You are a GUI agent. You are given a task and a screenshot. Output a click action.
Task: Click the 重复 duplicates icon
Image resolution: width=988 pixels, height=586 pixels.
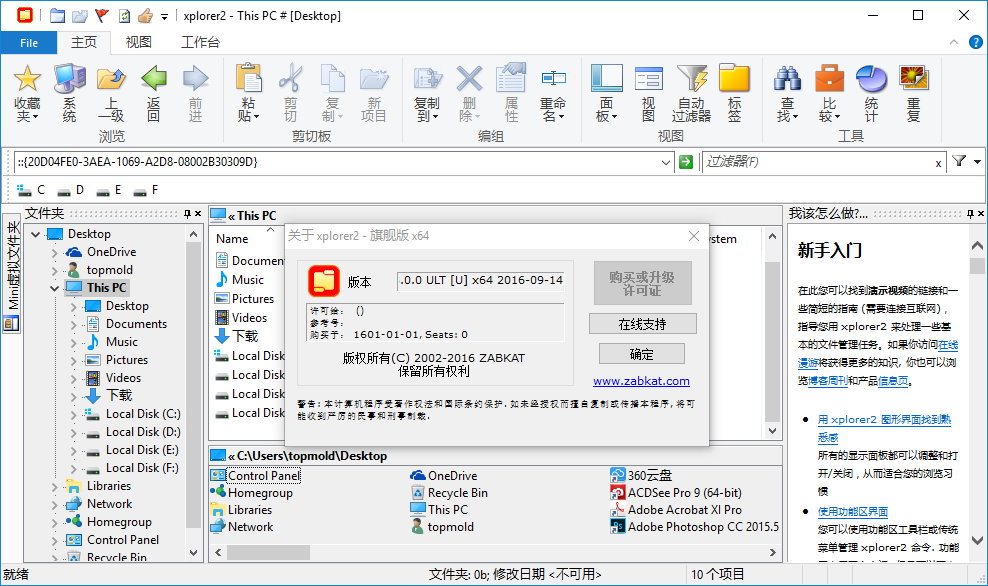click(914, 79)
